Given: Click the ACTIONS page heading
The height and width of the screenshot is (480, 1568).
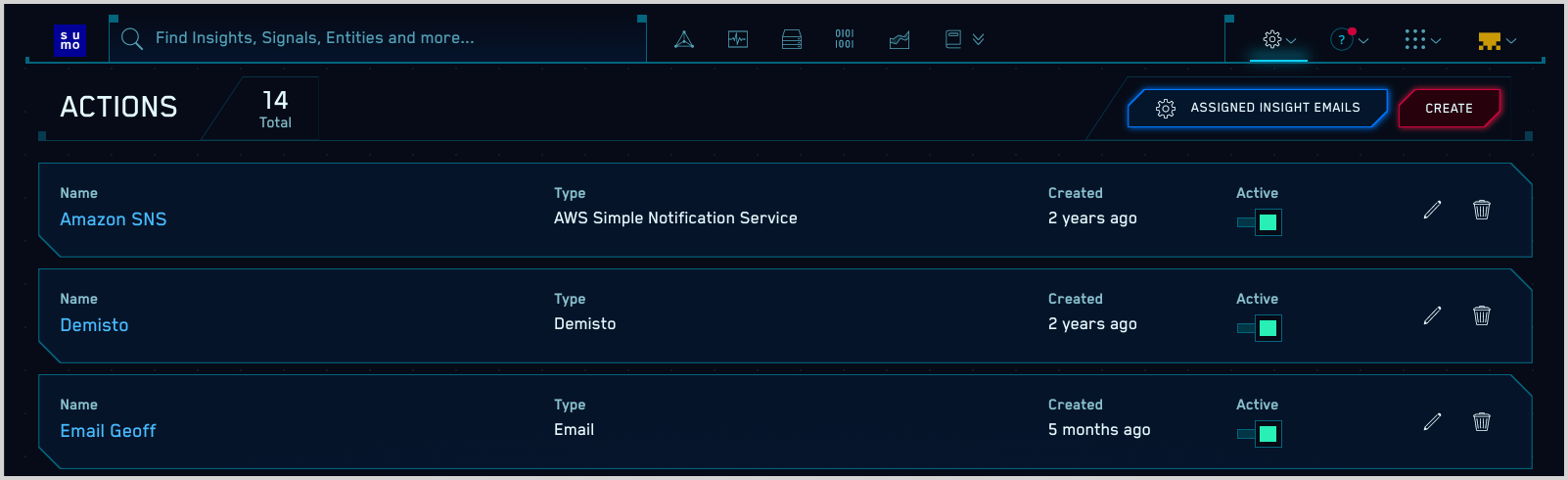Looking at the screenshot, I should [118, 107].
